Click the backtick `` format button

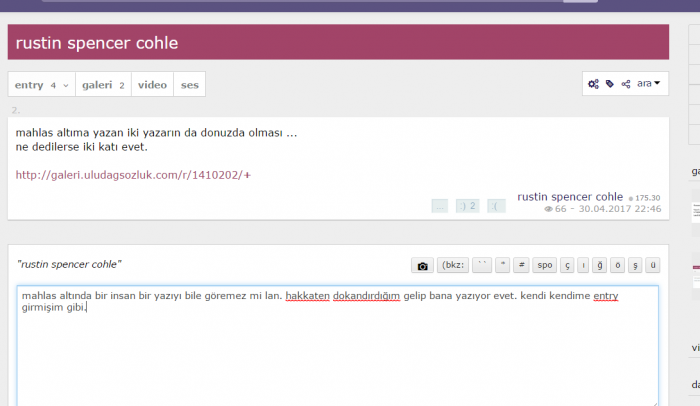[x=483, y=266]
